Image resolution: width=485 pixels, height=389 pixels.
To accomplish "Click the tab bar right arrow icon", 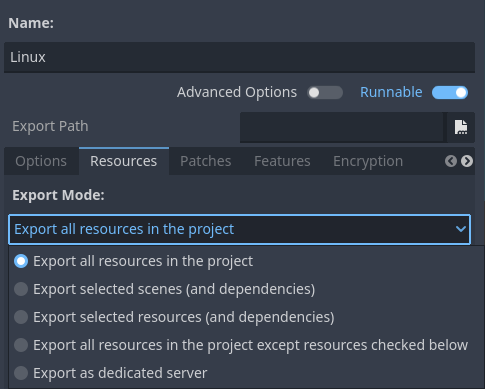I will point(467,161).
